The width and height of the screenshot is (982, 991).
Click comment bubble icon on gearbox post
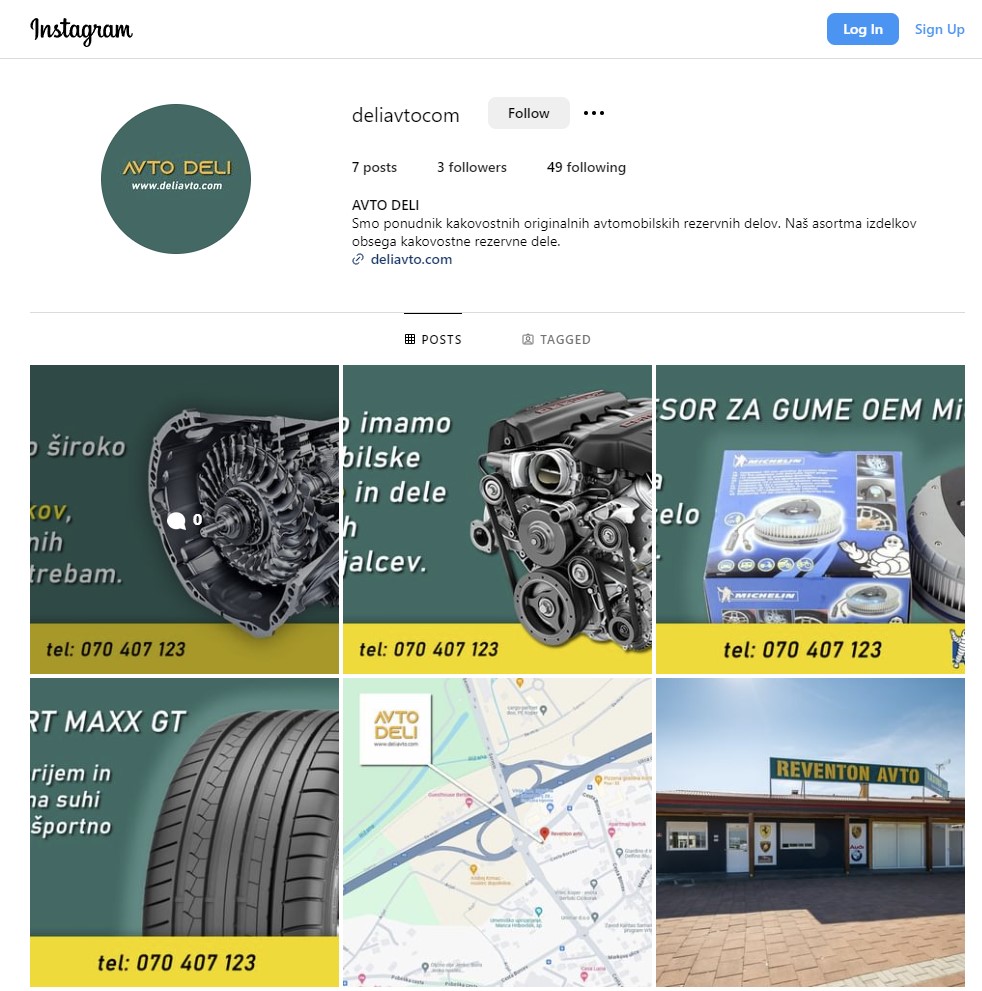[176, 520]
